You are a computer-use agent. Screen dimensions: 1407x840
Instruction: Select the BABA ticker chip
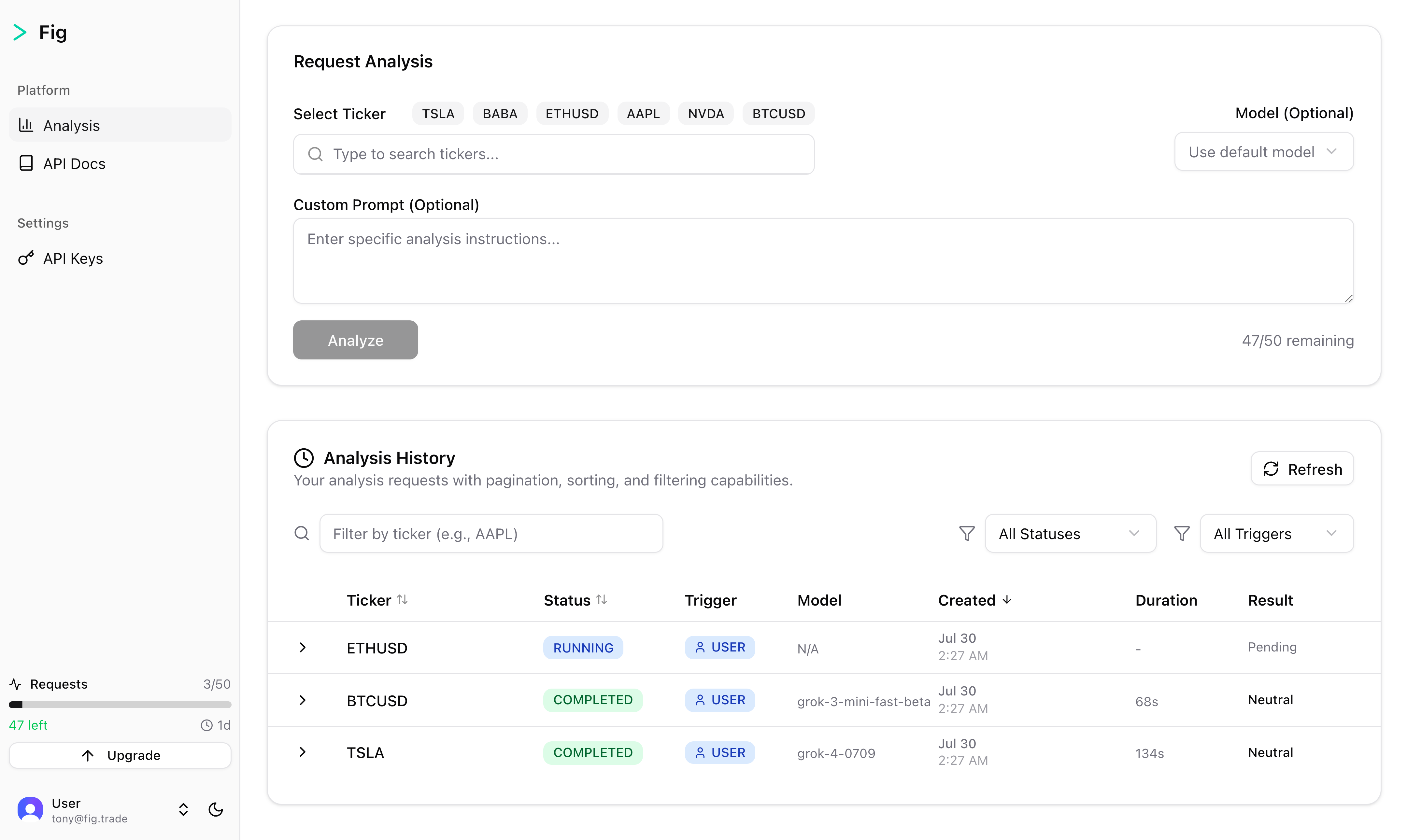(500, 113)
